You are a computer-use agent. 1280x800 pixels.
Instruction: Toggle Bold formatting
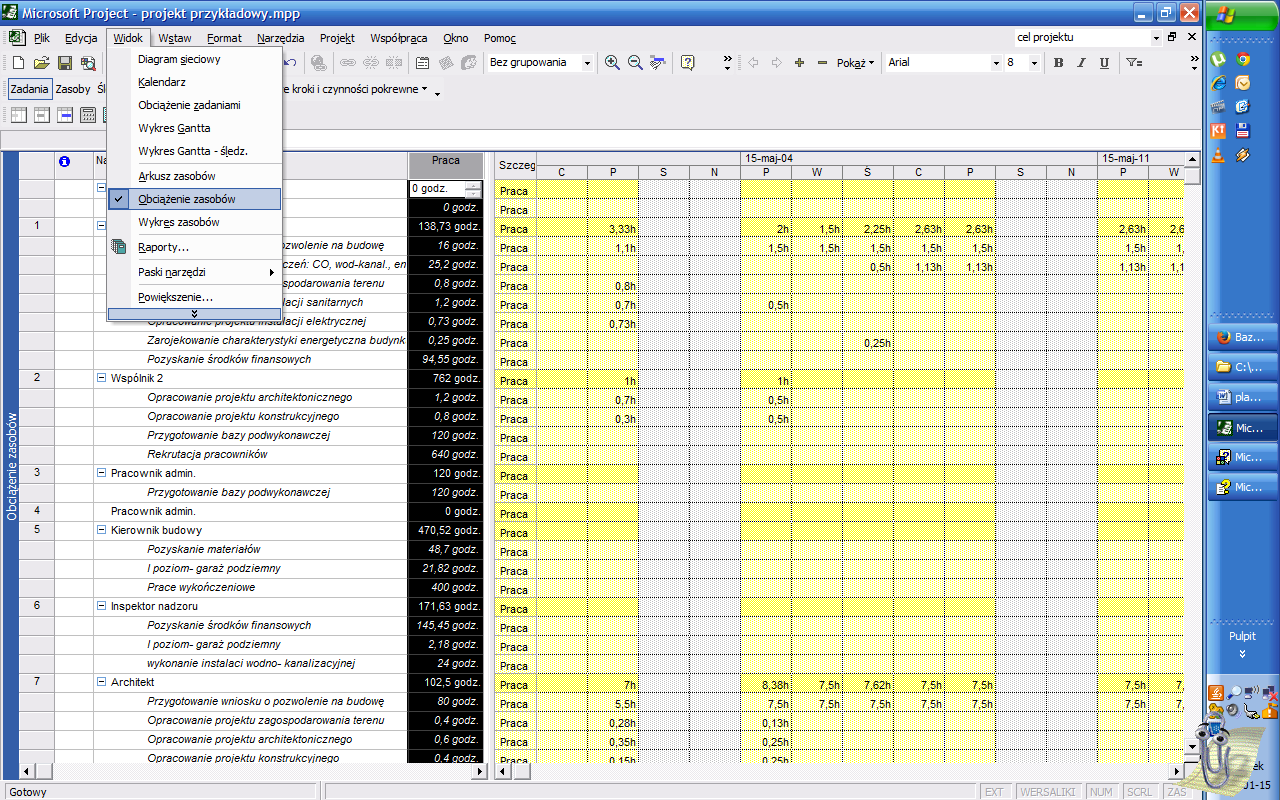coord(1058,63)
